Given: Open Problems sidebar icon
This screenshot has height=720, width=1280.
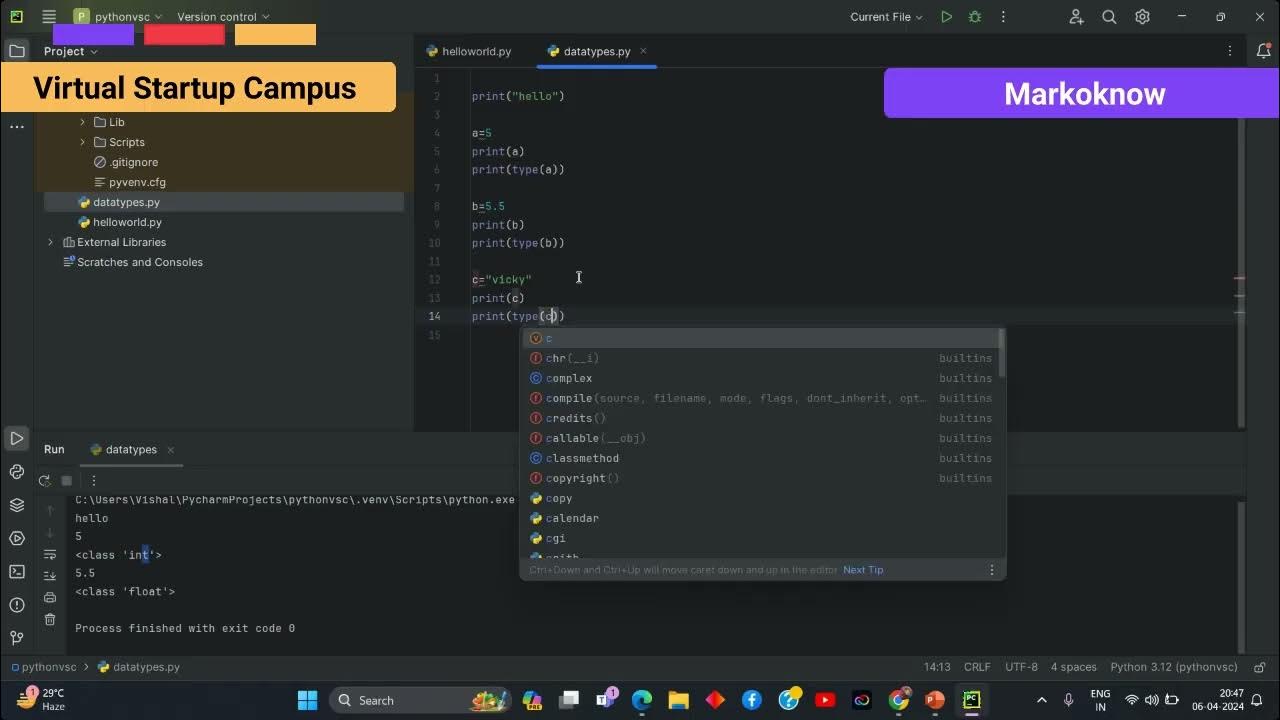Looking at the screenshot, I should pos(17,605).
